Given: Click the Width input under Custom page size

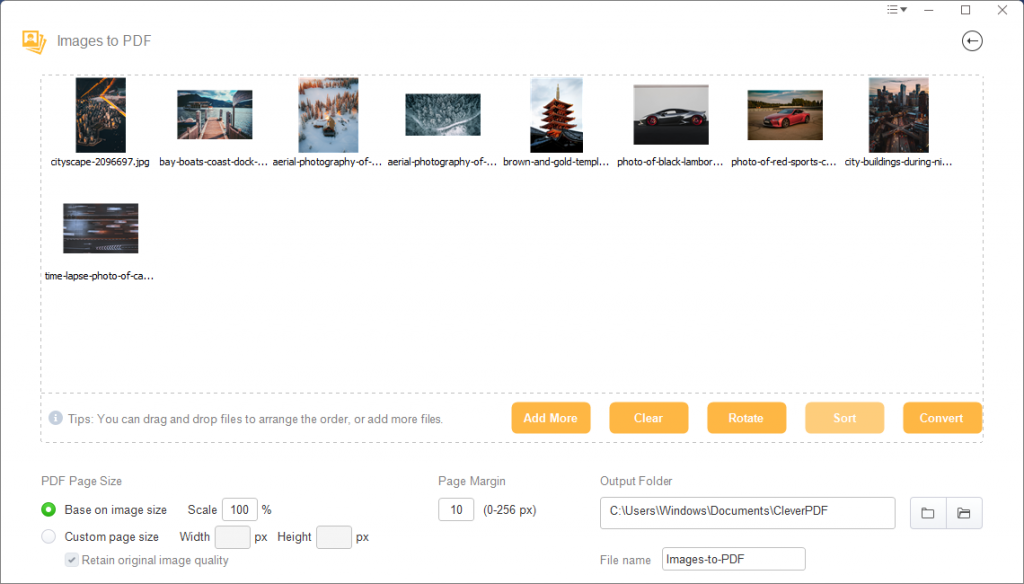Looking at the screenshot, I should point(232,536).
